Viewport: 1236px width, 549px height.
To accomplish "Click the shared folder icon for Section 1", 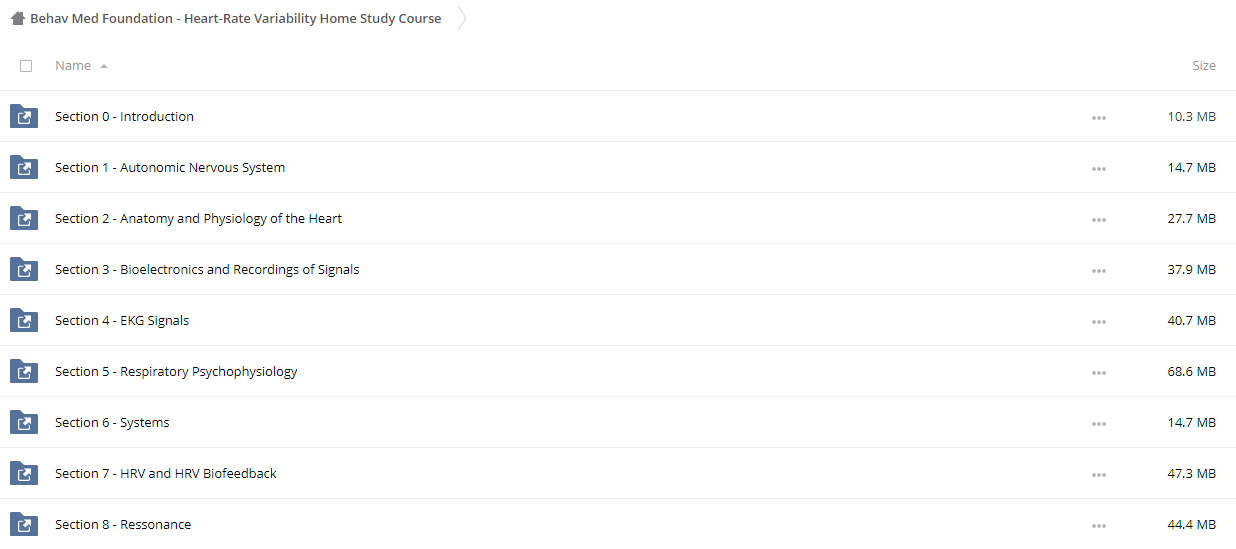I will (x=24, y=168).
